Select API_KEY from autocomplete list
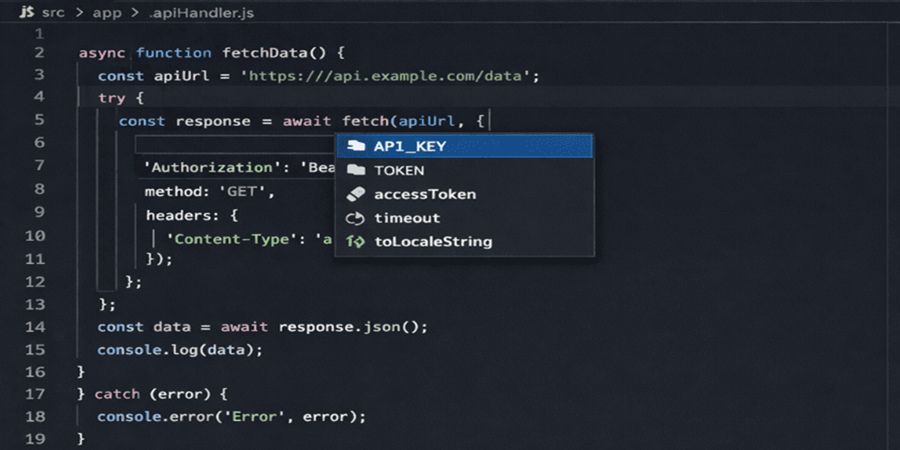This screenshot has width=900, height=450. pos(410,146)
